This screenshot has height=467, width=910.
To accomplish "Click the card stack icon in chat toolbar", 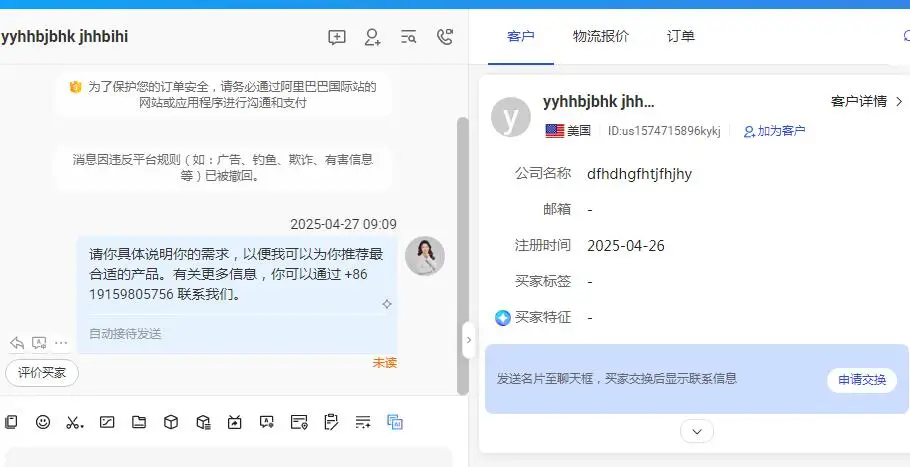I will [x=11, y=422].
